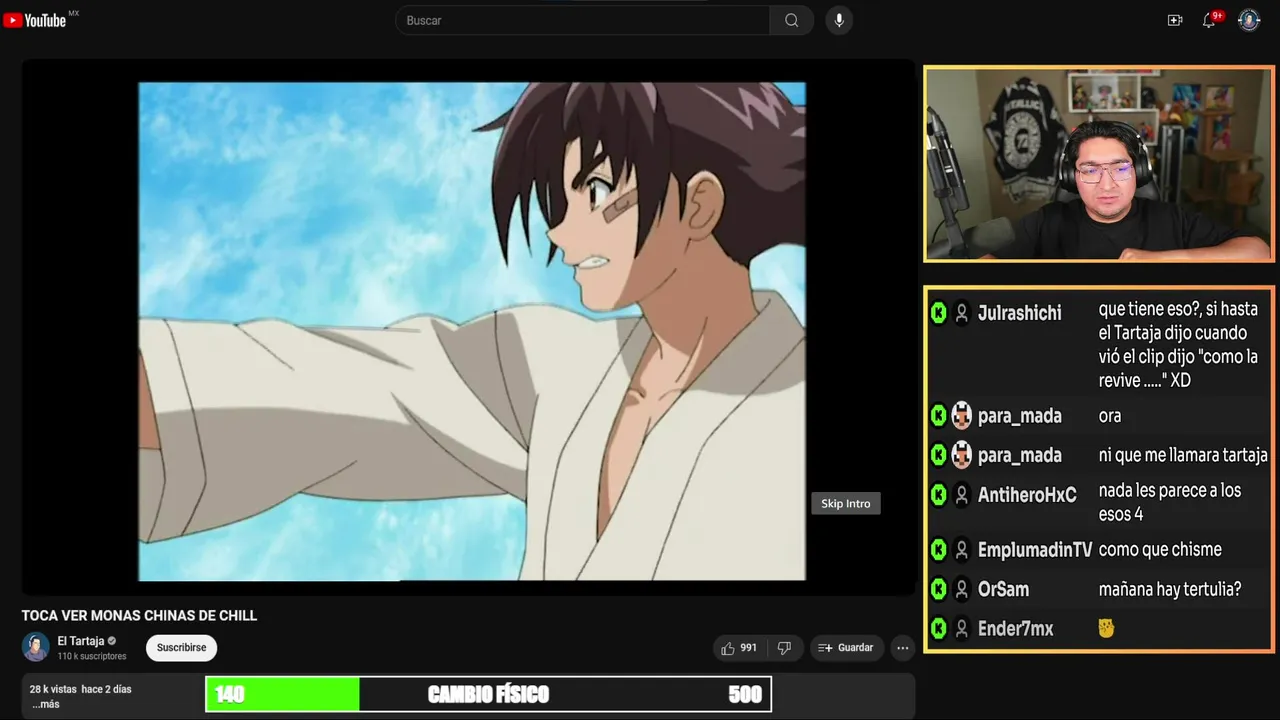Click the streamer webcam overlay

[1098, 164]
